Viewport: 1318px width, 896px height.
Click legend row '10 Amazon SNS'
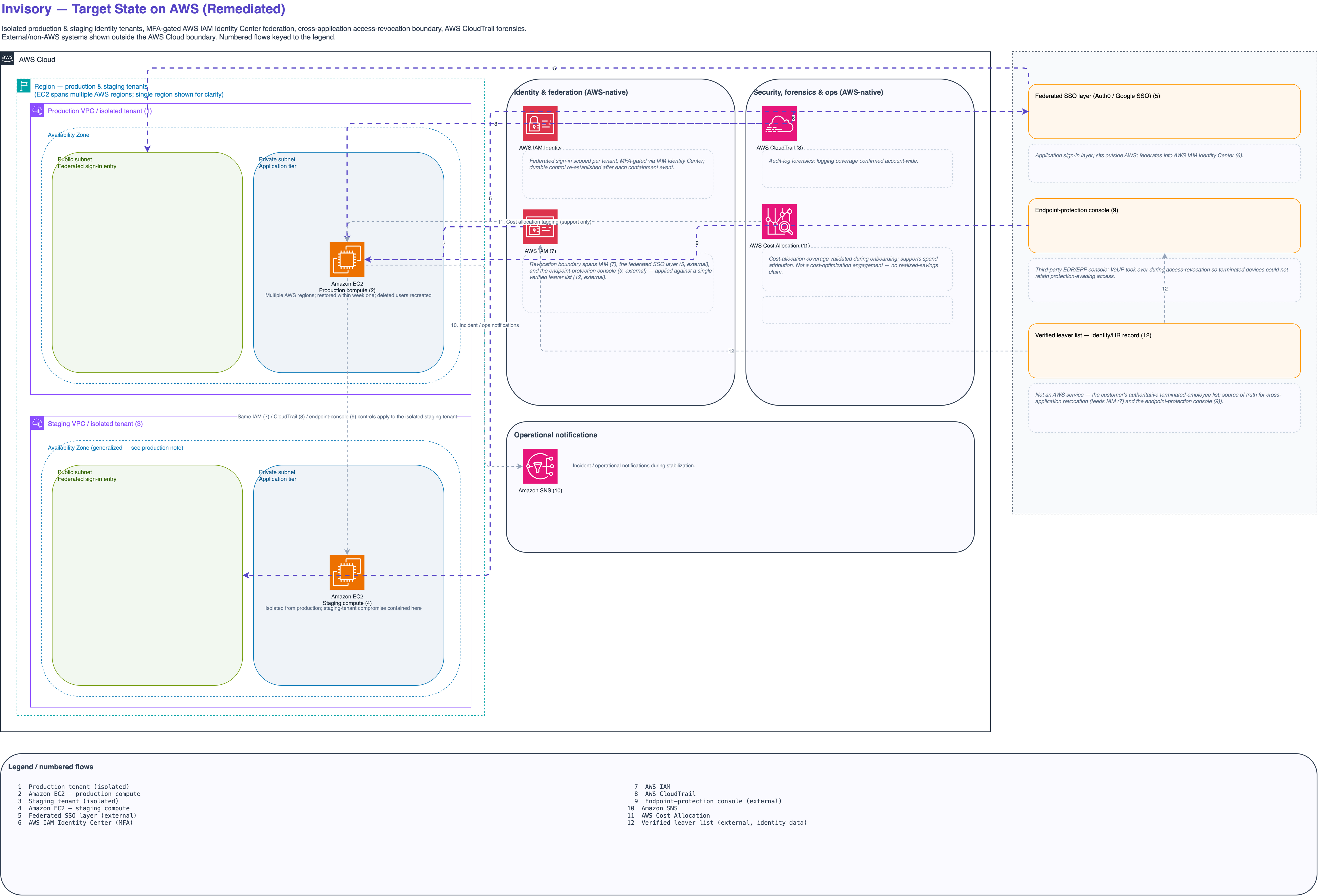[652, 808]
